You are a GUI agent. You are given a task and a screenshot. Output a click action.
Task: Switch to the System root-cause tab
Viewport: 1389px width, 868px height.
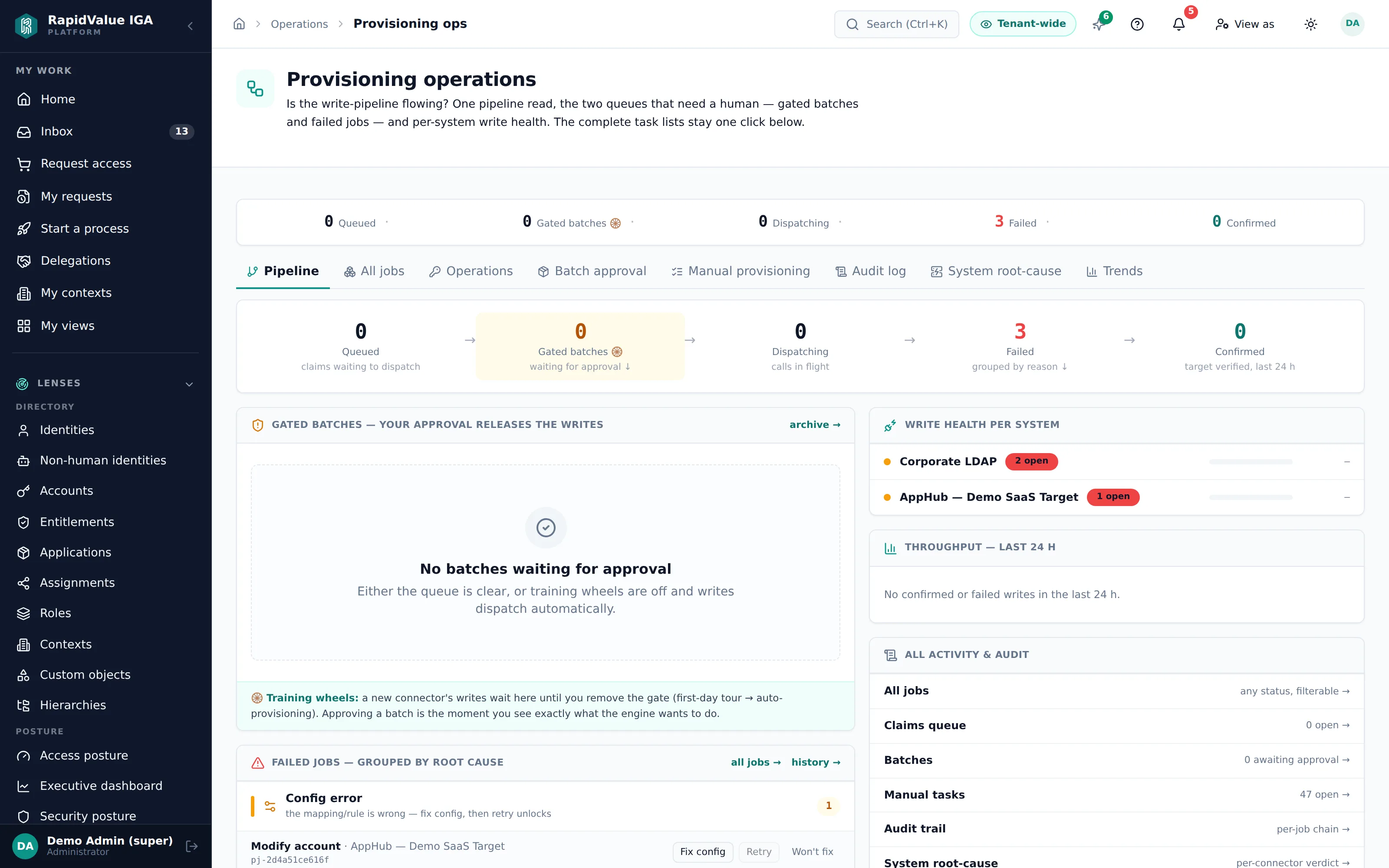[x=996, y=271]
